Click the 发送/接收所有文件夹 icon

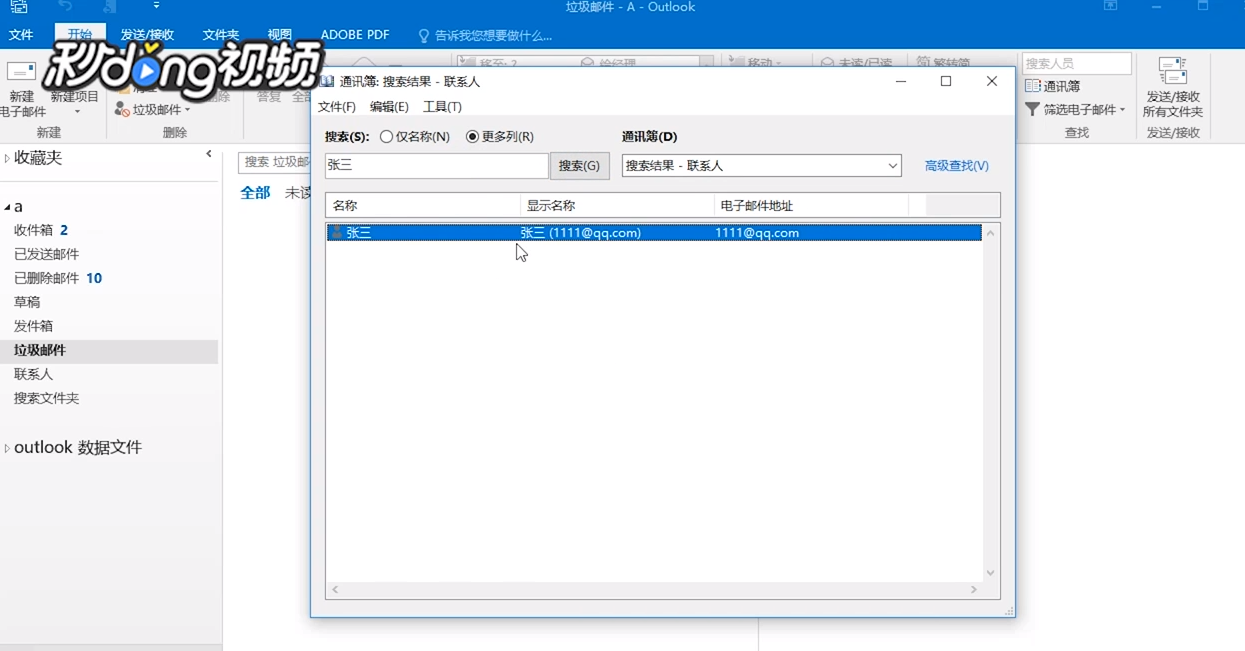pos(1172,85)
